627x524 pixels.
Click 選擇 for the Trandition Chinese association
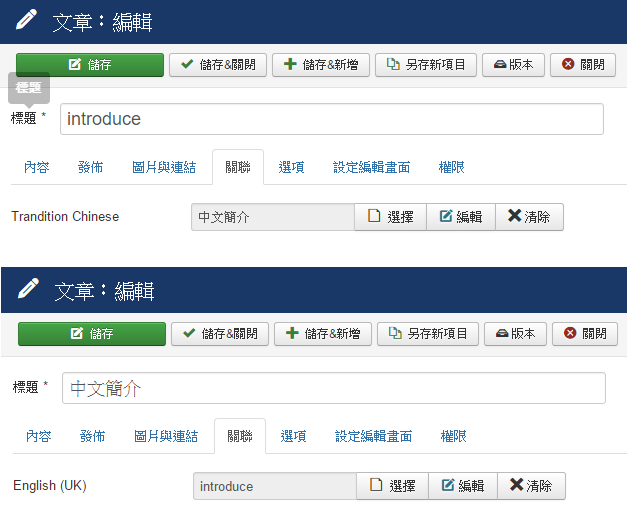(390, 217)
